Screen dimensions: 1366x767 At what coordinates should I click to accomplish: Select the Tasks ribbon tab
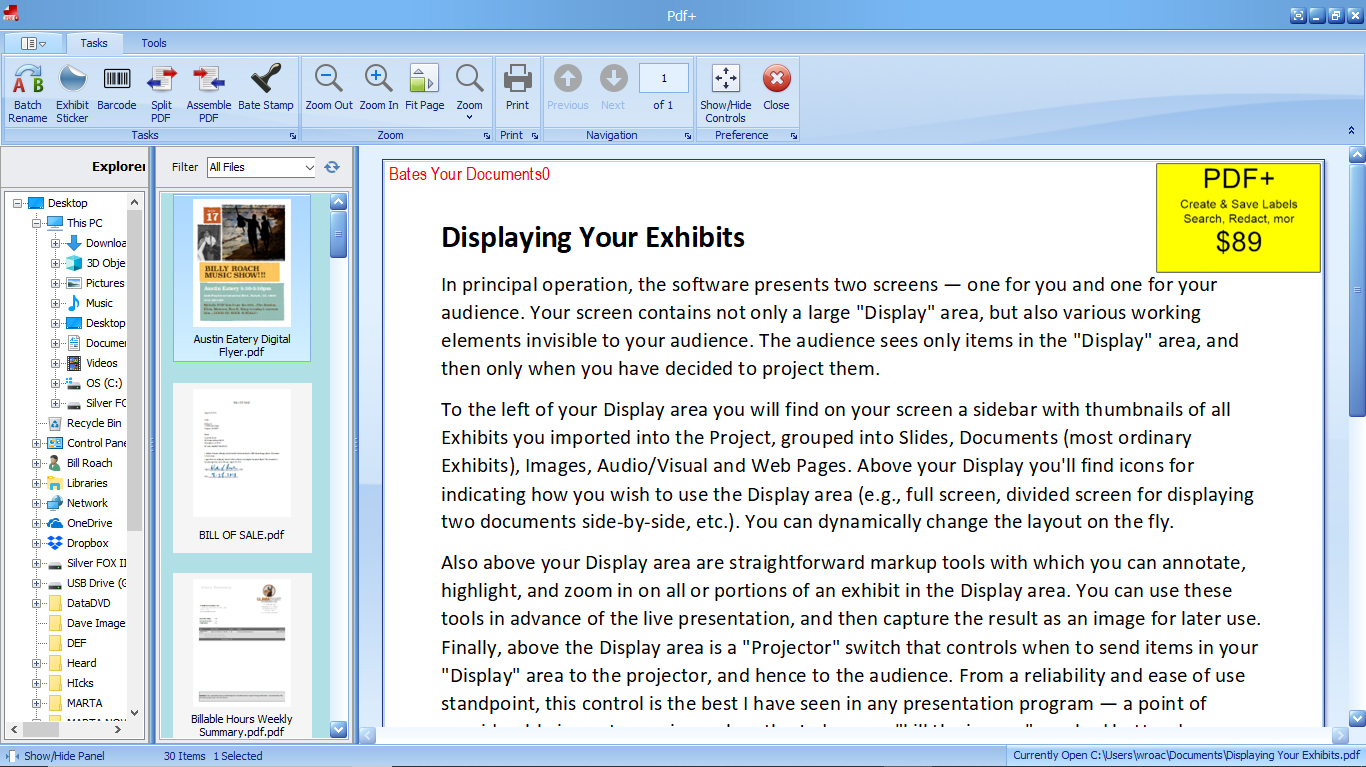pos(94,43)
